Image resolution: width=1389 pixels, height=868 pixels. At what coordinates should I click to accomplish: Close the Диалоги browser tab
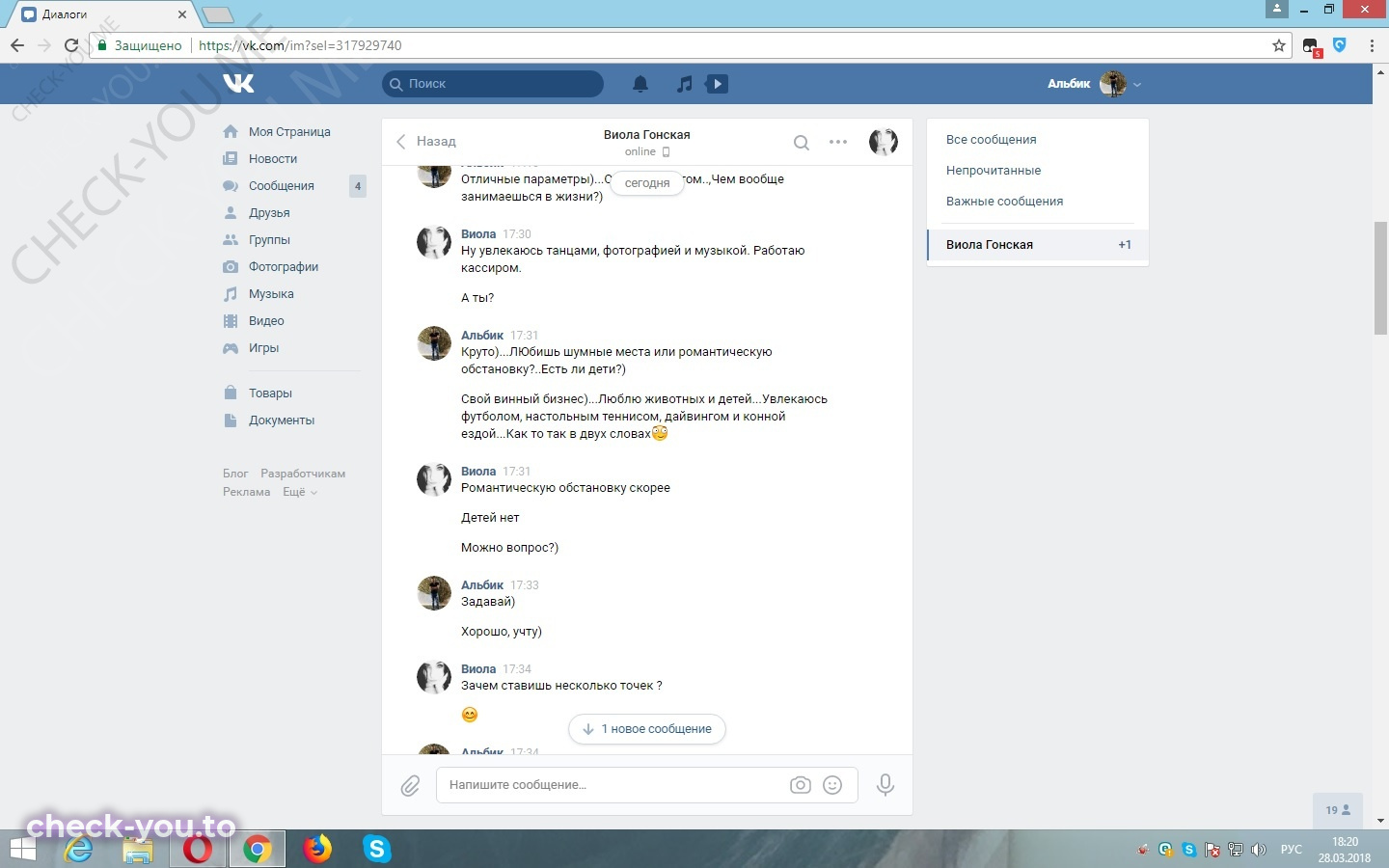pos(182,14)
